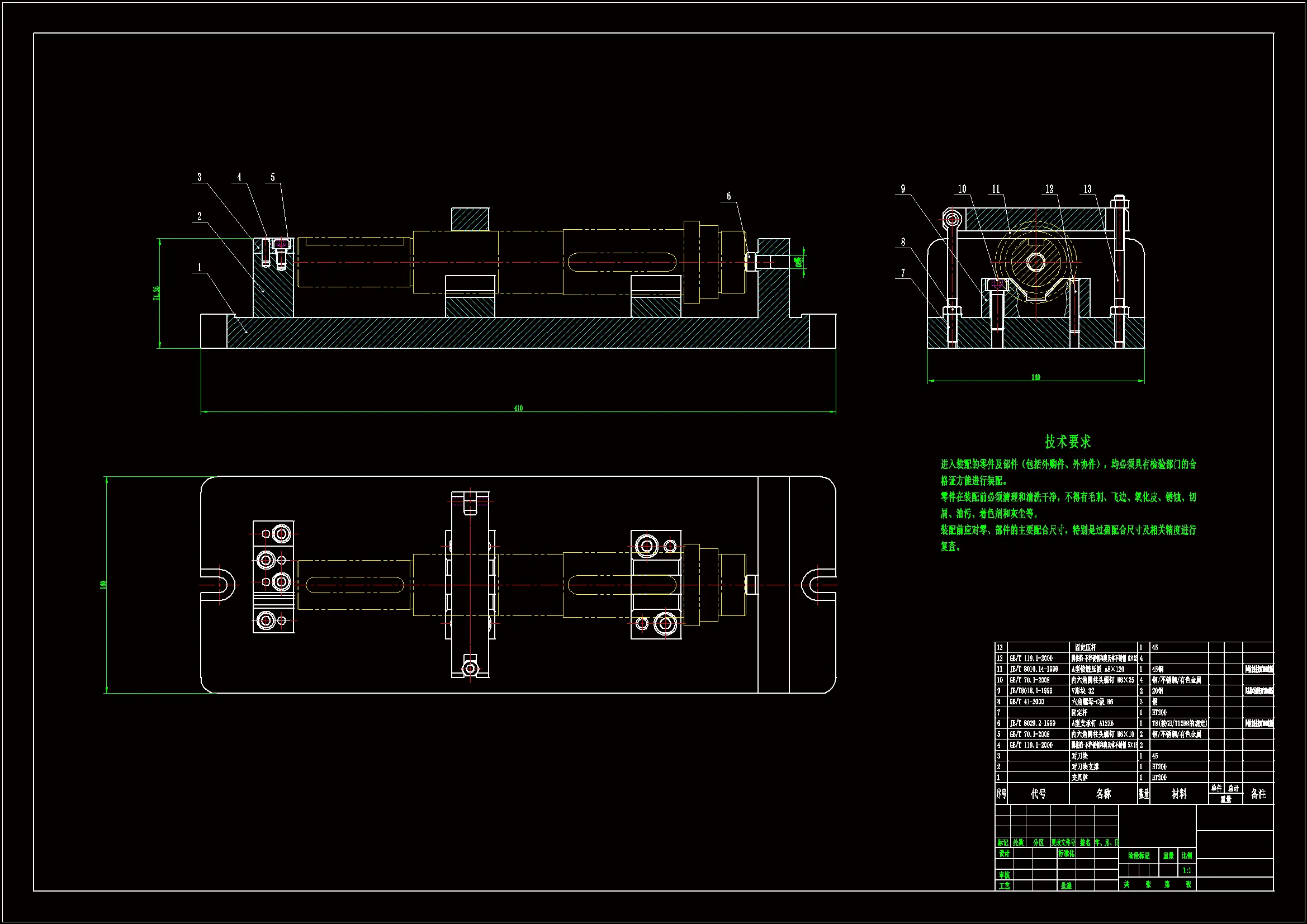Select the JB/T 8010.14-1999 code cell
Image resolution: width=1307 pixels, height=924 pixels.
point(1034,669)
